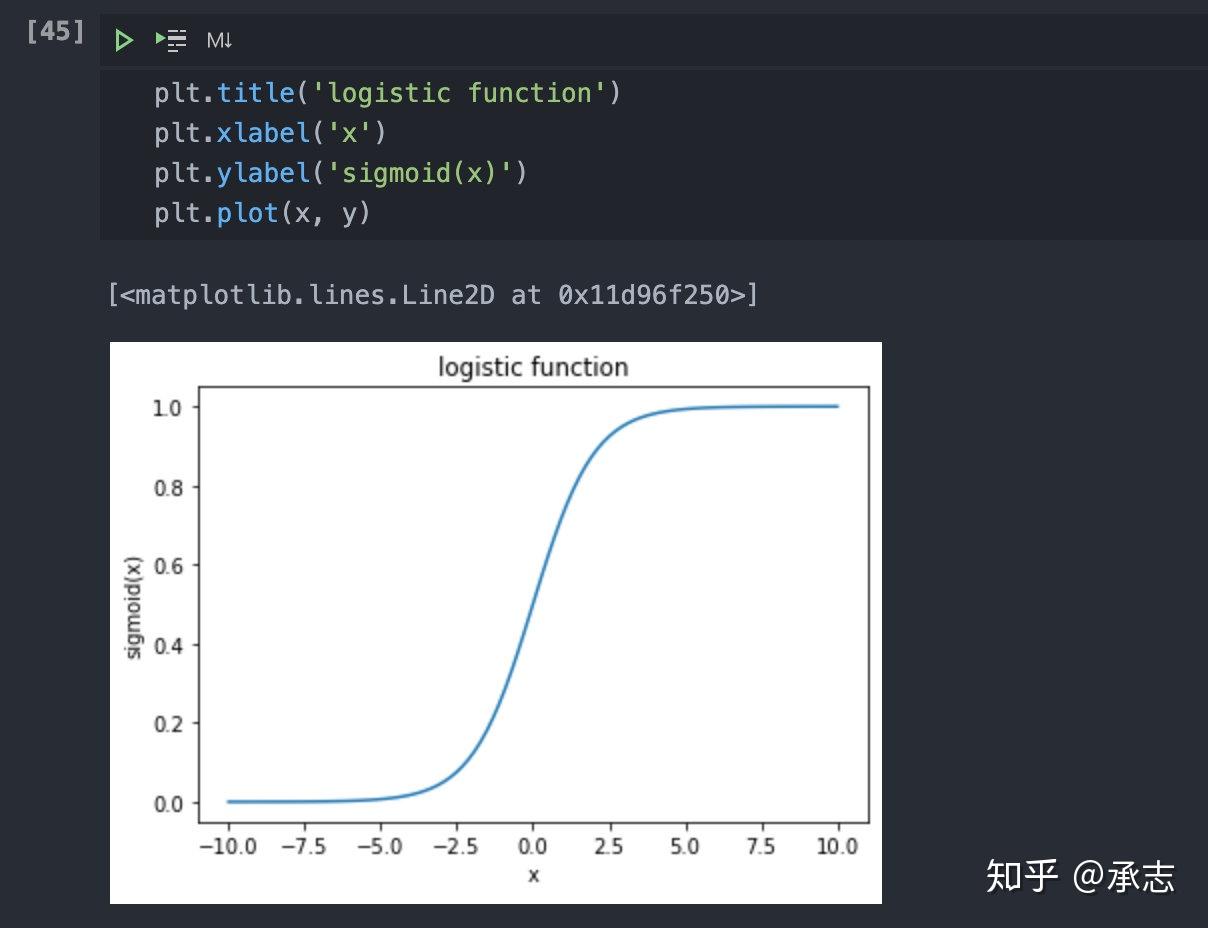Screen dimensions: 1208x928
Task: Click the plt.plot(x, y) code line
Action: pos(262,213)
